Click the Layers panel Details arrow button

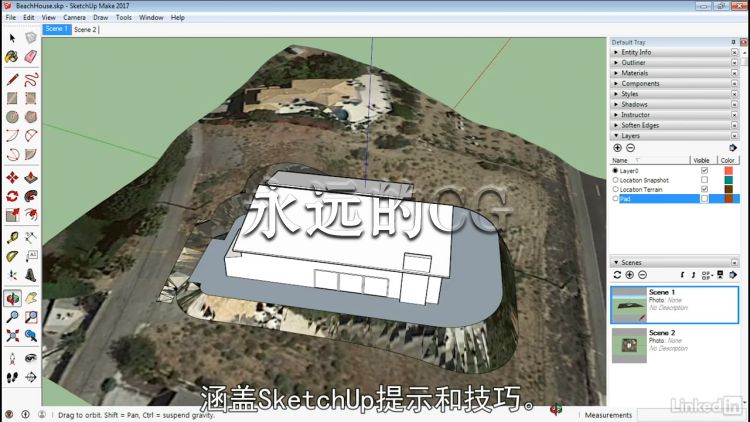[733, 148]
